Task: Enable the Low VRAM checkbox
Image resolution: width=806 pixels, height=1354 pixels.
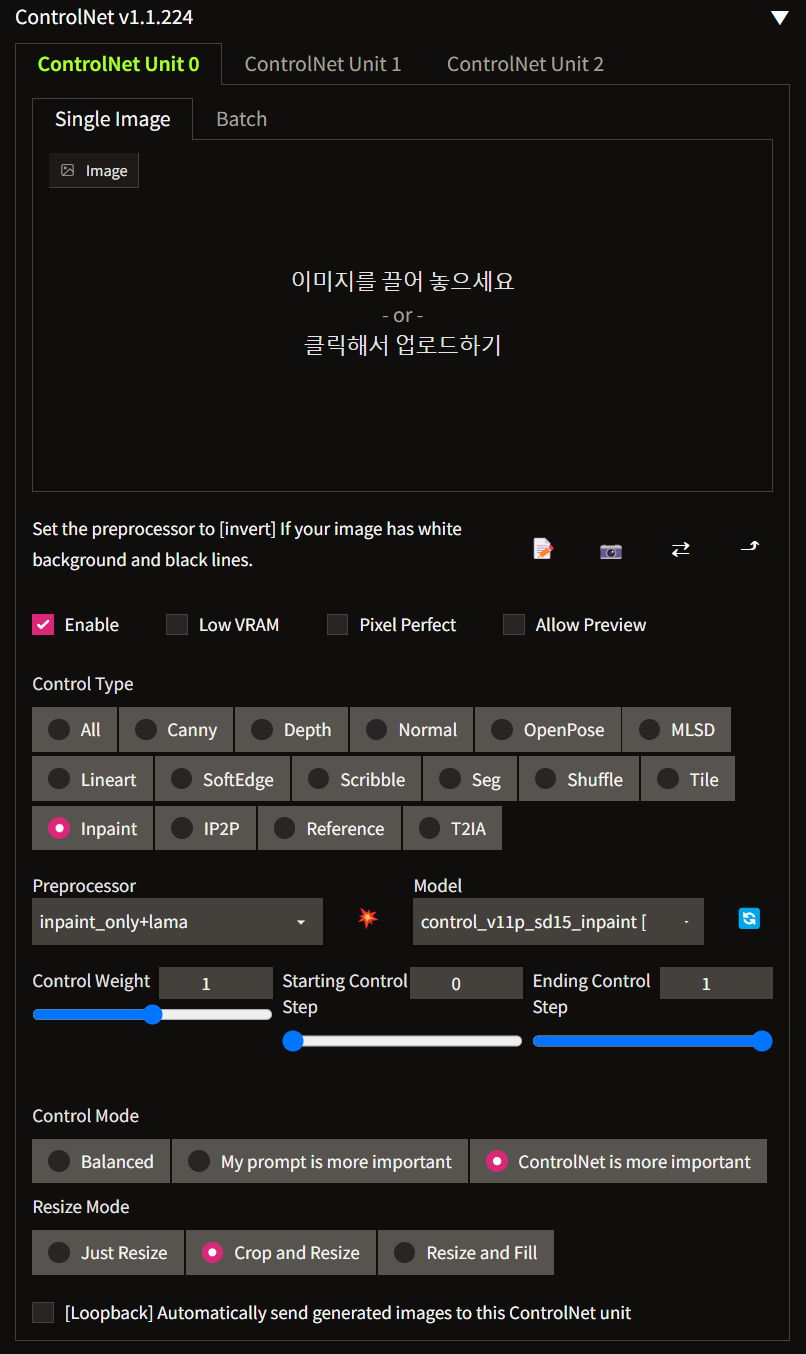Action: click(x=177, y=625)
